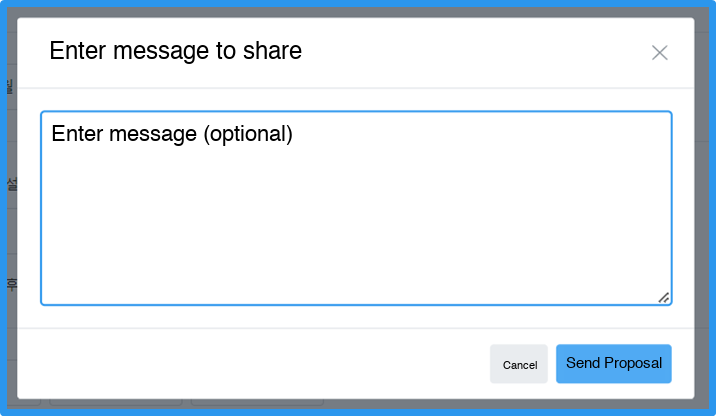This screenshot has height=416, width=716.
Task: Dismiss the share message modal via X
Action: [x=659, y=53]
